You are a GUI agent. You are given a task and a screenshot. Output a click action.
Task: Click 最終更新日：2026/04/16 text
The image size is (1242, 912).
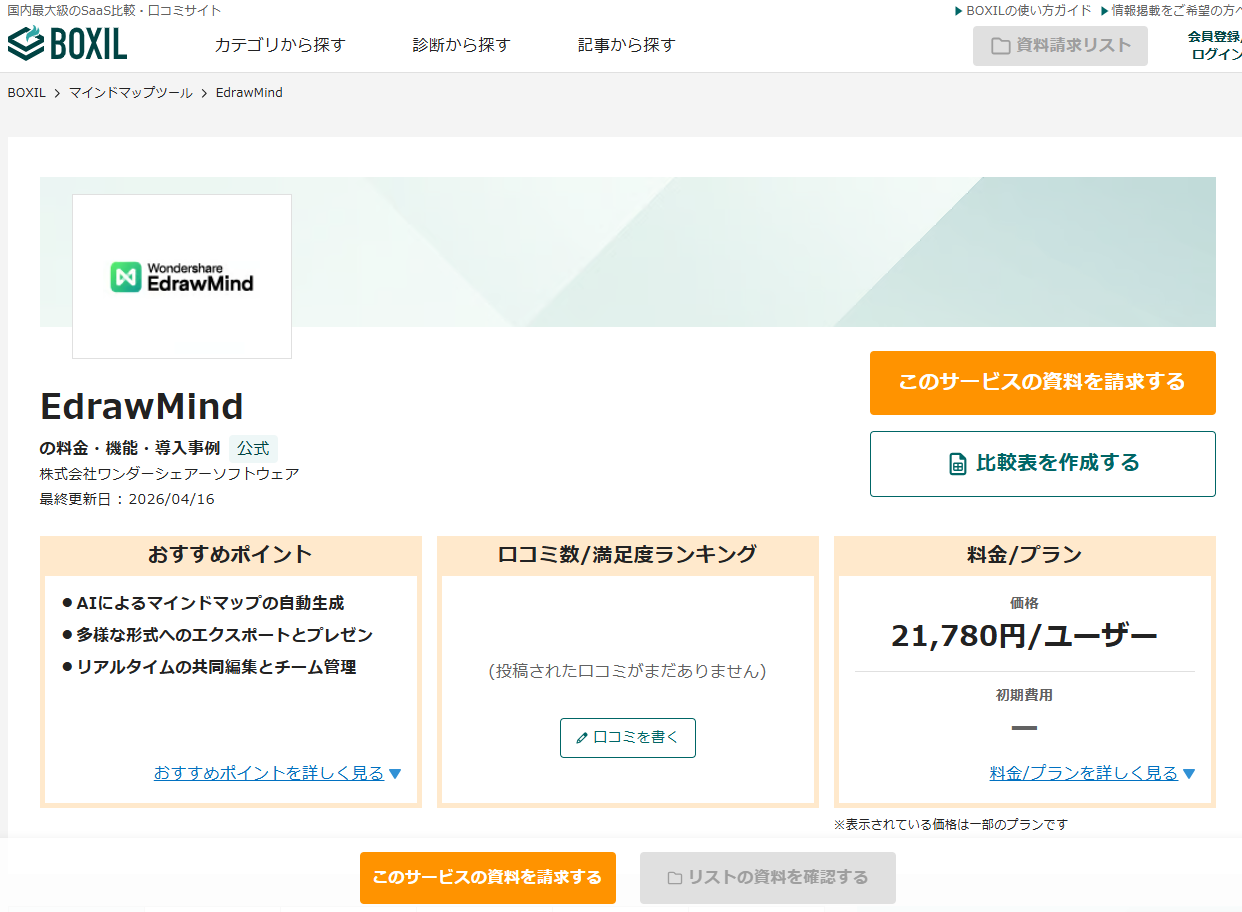pos(127,499)
